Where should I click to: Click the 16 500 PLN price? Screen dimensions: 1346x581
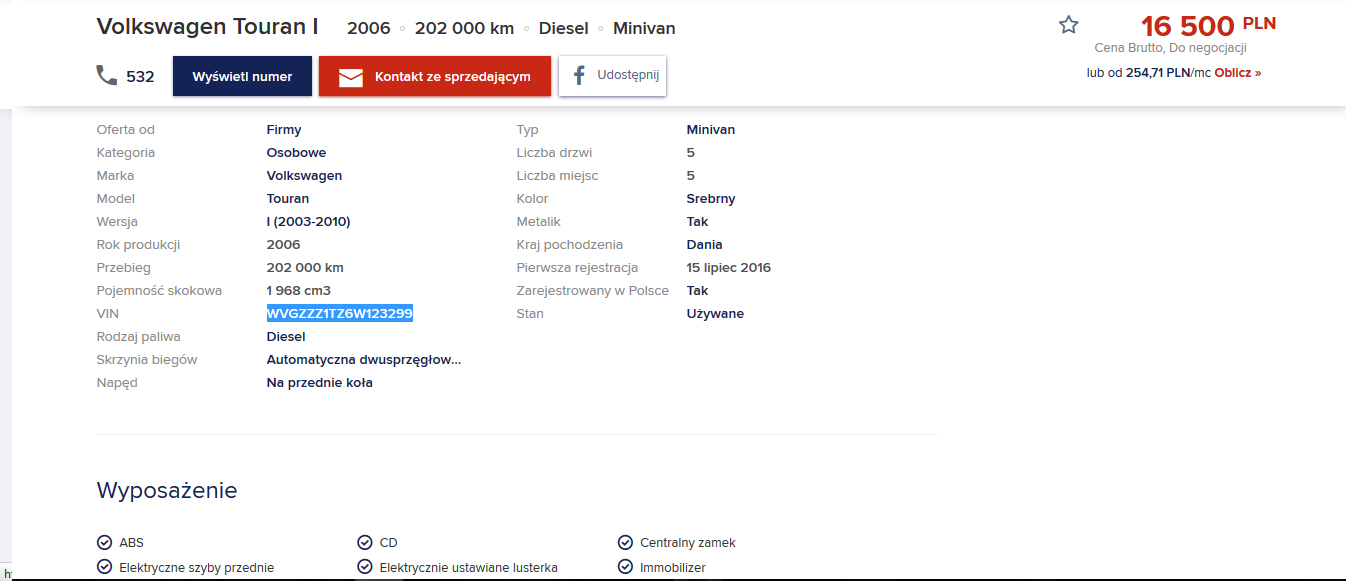[x=1207, y=26]
